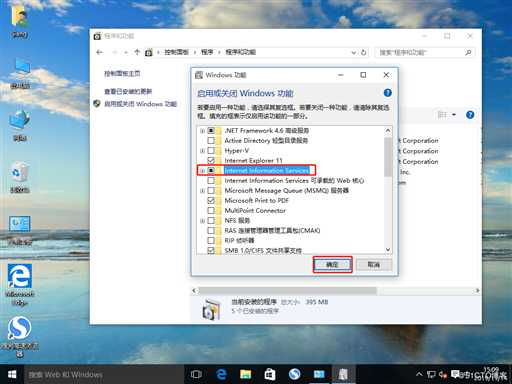Open help in Windows Features dialog

pyautogui.click(x=387, y=93)
